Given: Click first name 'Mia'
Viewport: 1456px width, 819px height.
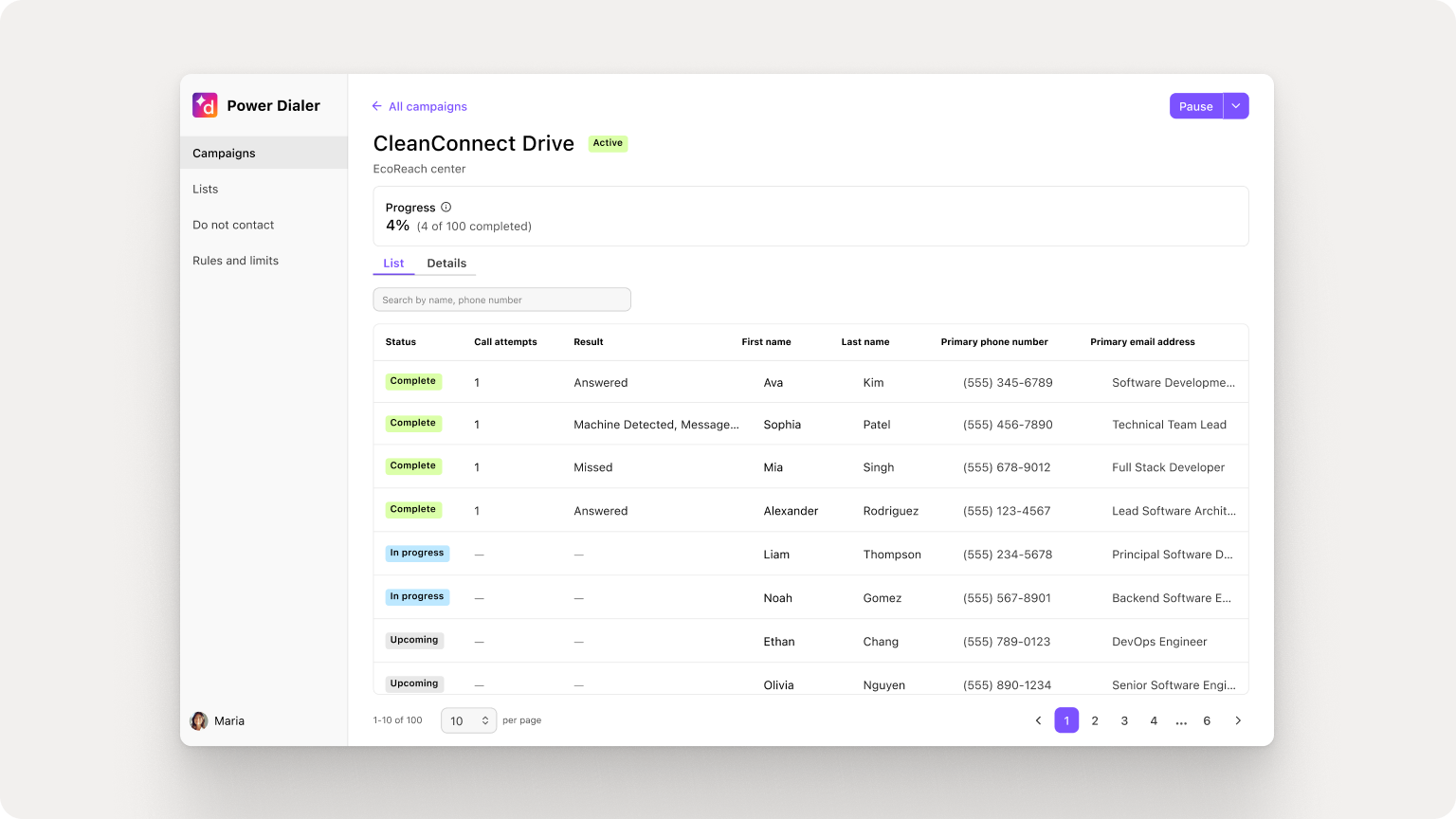Looking at the screenshot, I should pos(773,467).
